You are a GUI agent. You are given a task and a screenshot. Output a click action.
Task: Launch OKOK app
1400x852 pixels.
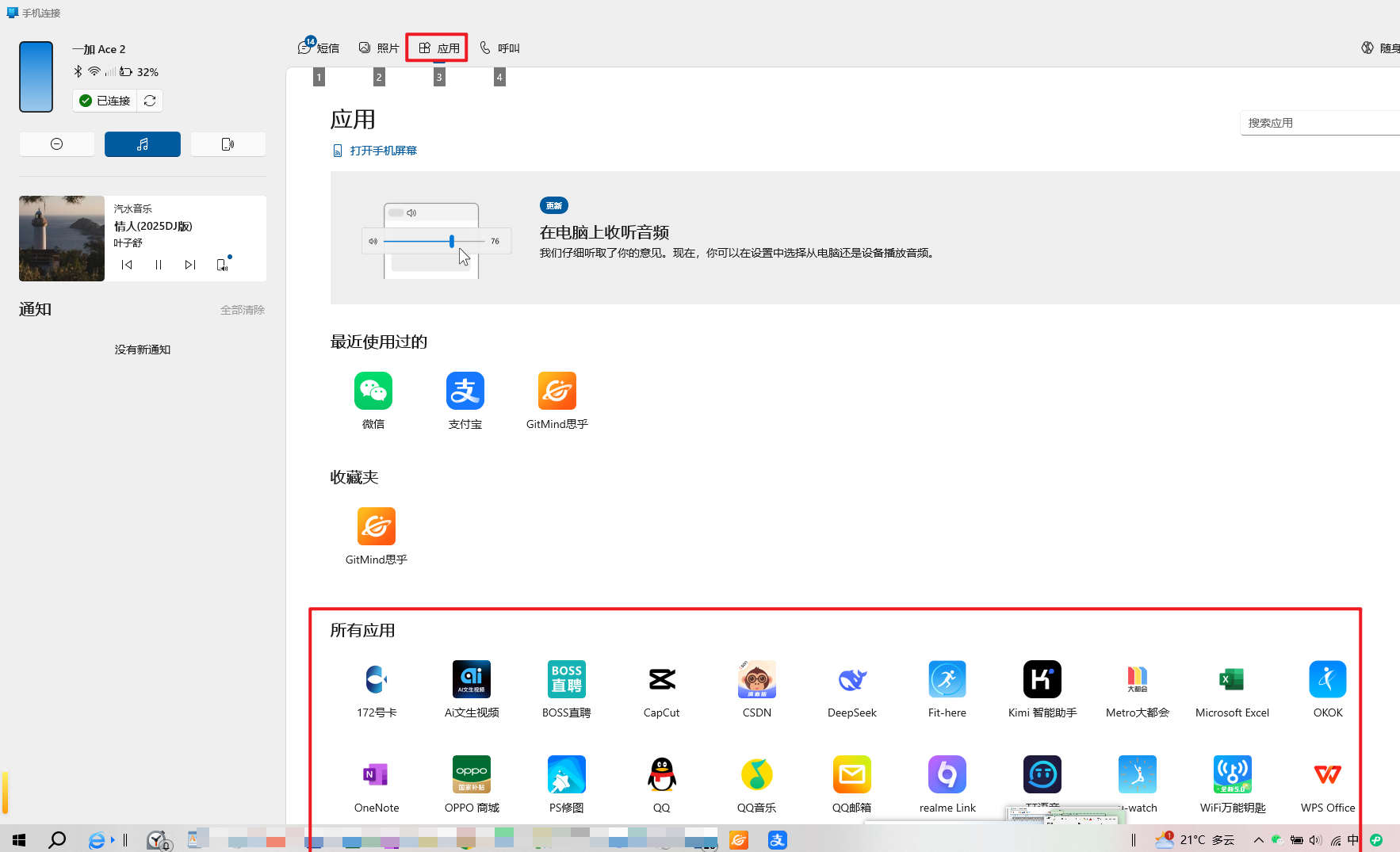coord(1328,679)
